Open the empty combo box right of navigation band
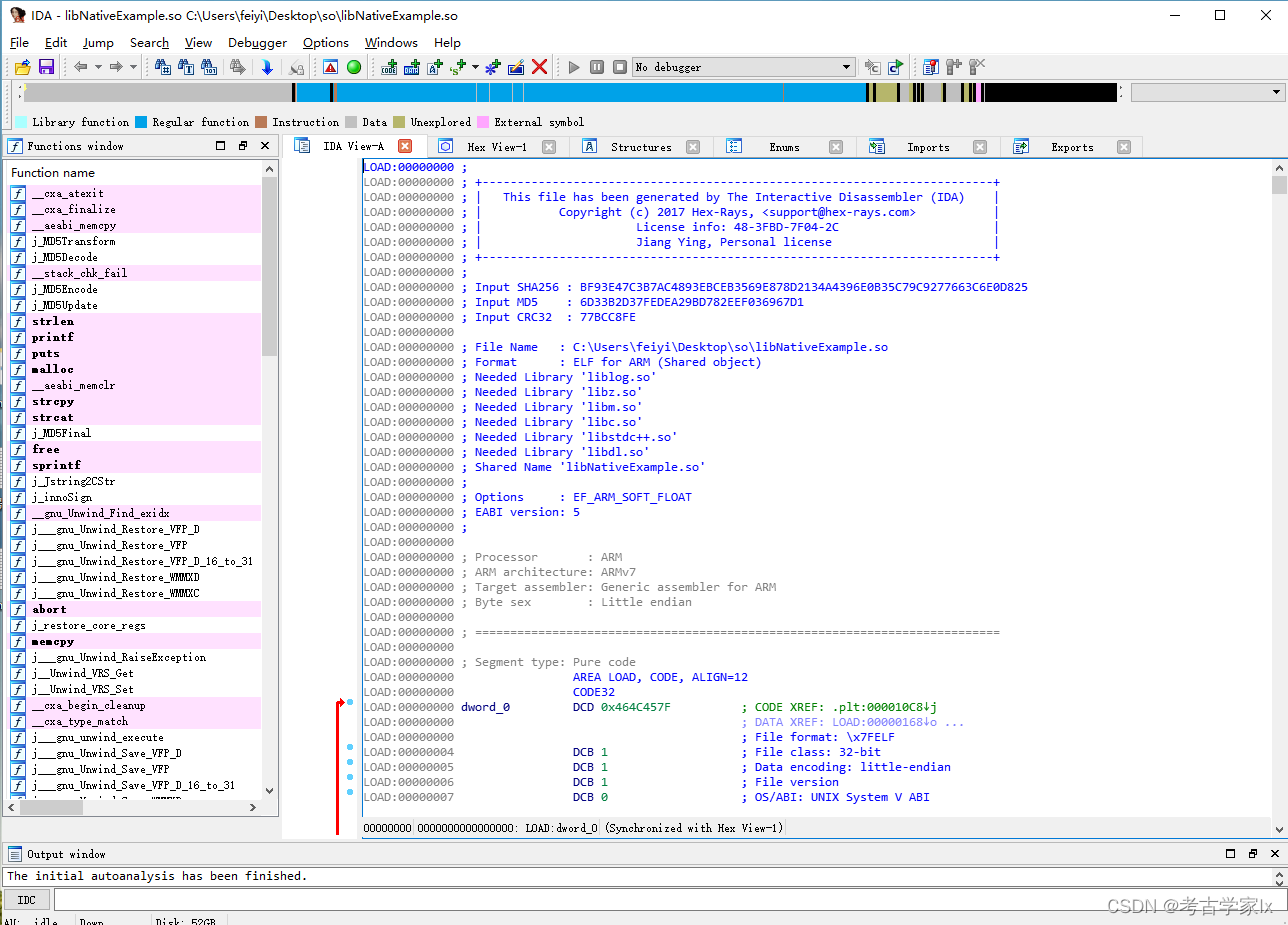The image size is (1288, 925). tap(1276, 92)
